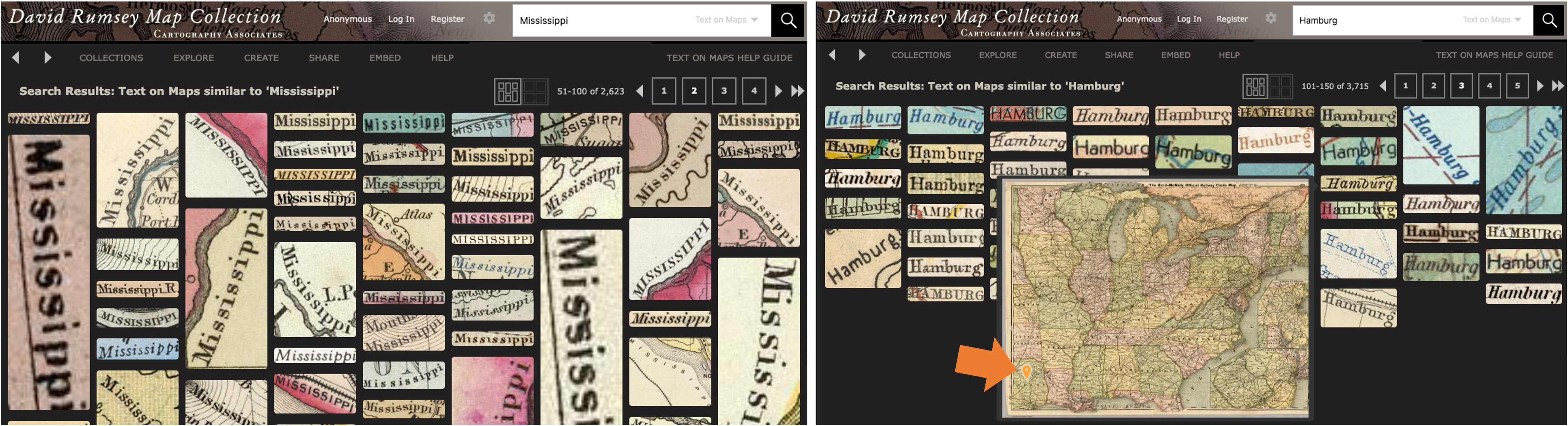Click Anonymous user label in Hamburg window
1568x426 pixels.
1139,19
